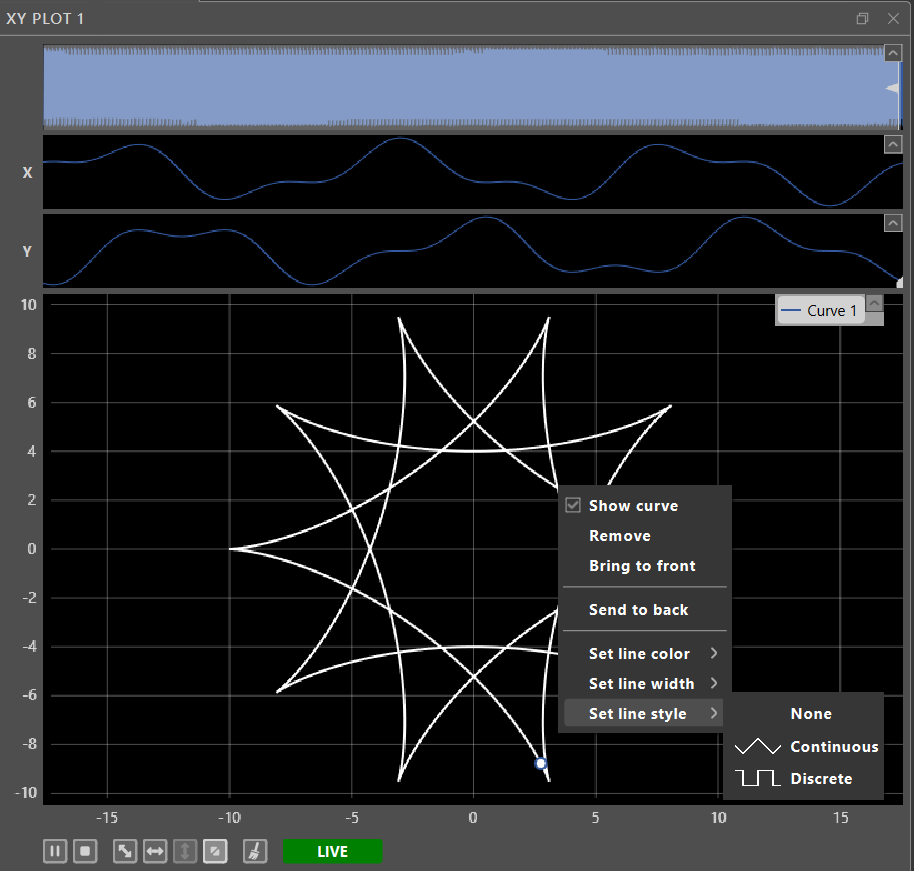Viewport: 914px width, 871px height.
Task: Collapse the overview waveform panel
Action: tap(893, 53)
